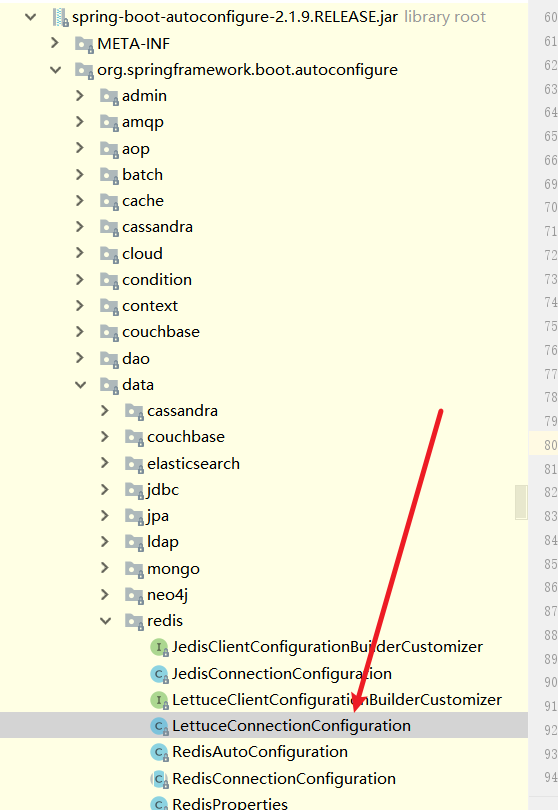This screenshot has width=558, height=810.
Task: Select the condition package
Action: click(x=157, y=279)
